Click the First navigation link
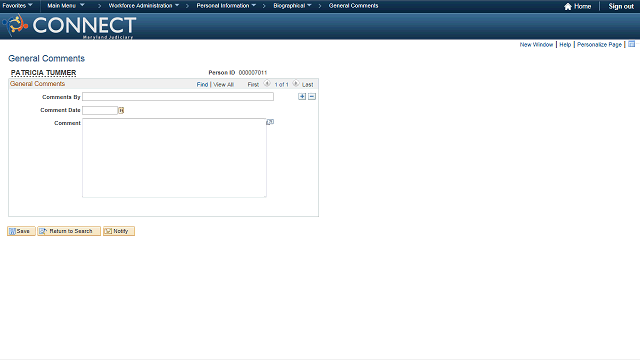The height and width of the screenshot is (360, 640). pos(253,84)
